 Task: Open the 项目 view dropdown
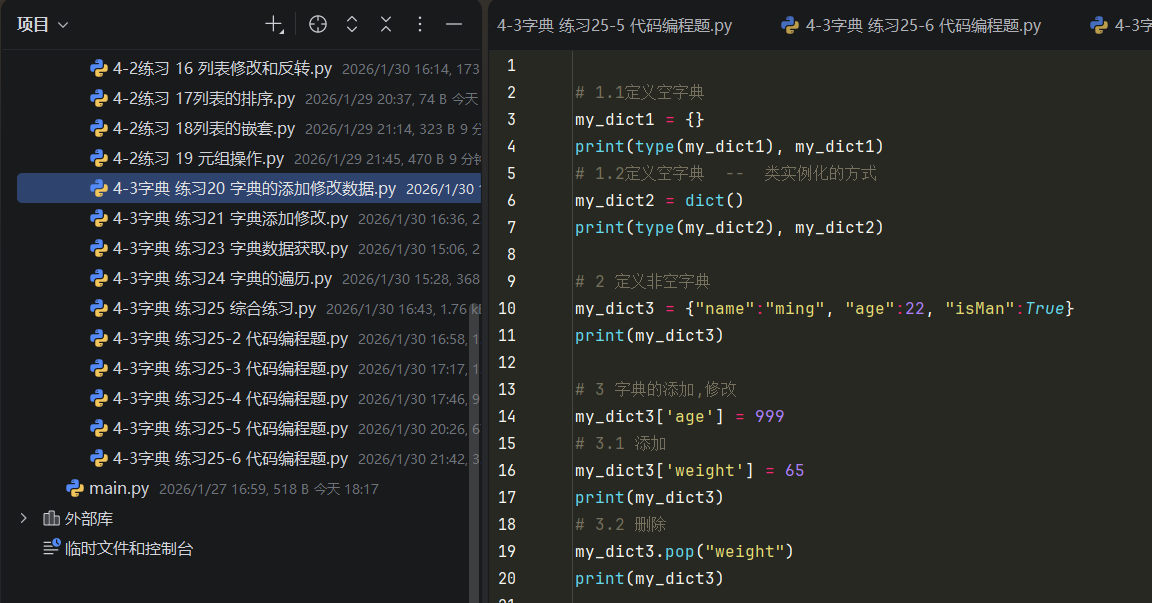click(43, 24)
